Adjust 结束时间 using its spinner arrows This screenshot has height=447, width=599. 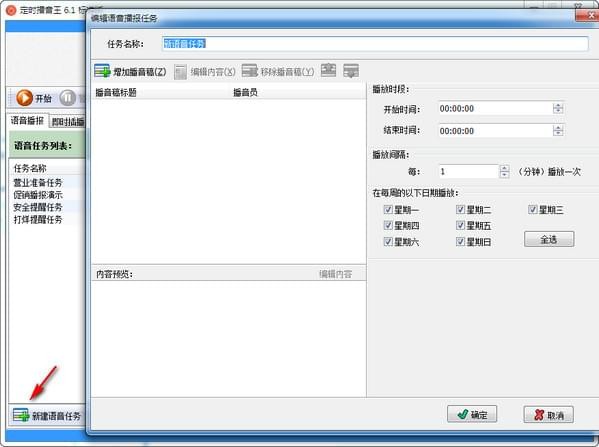click(558, 131)
